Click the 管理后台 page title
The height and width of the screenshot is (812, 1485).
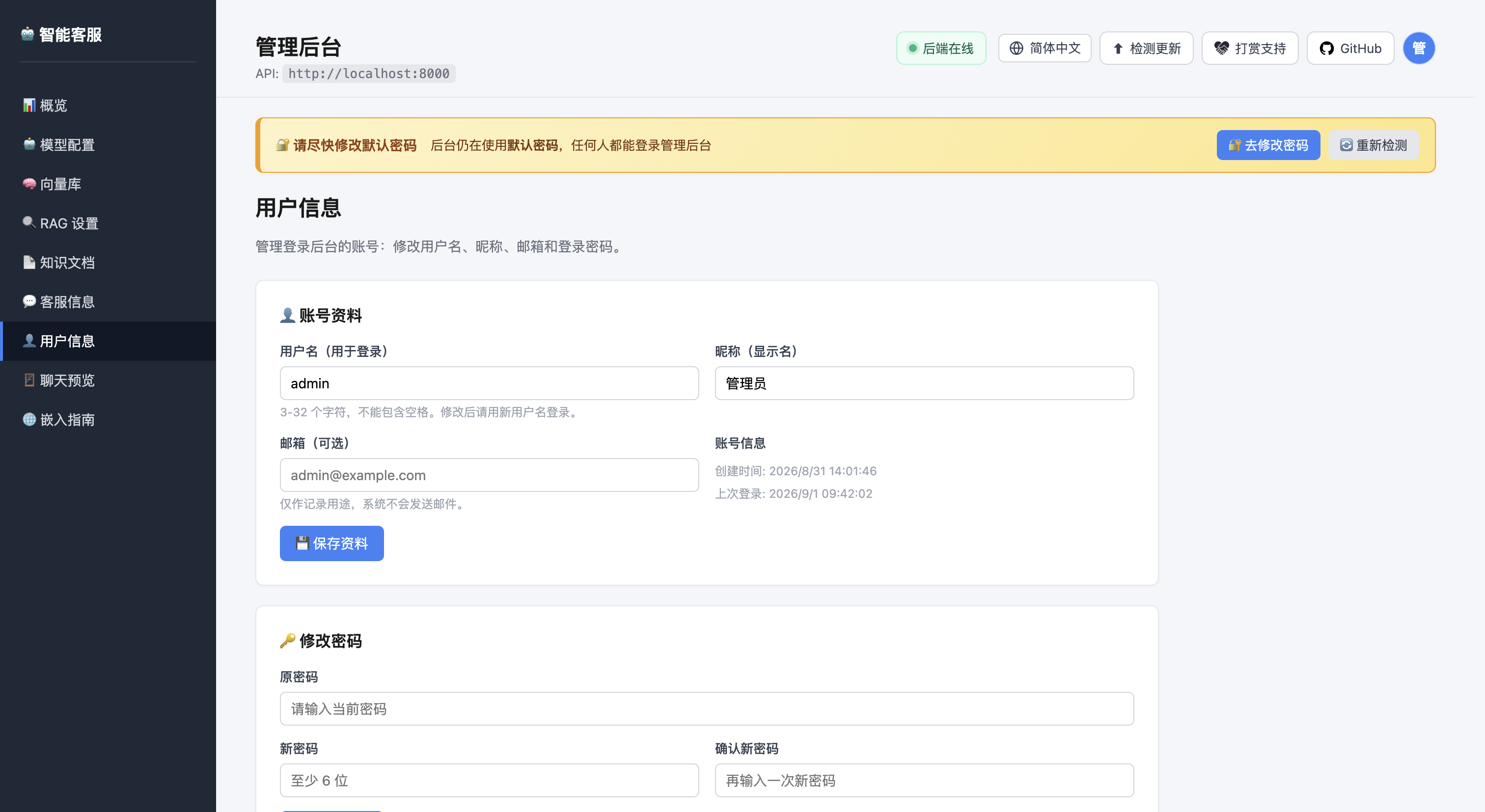click(299, 47)
